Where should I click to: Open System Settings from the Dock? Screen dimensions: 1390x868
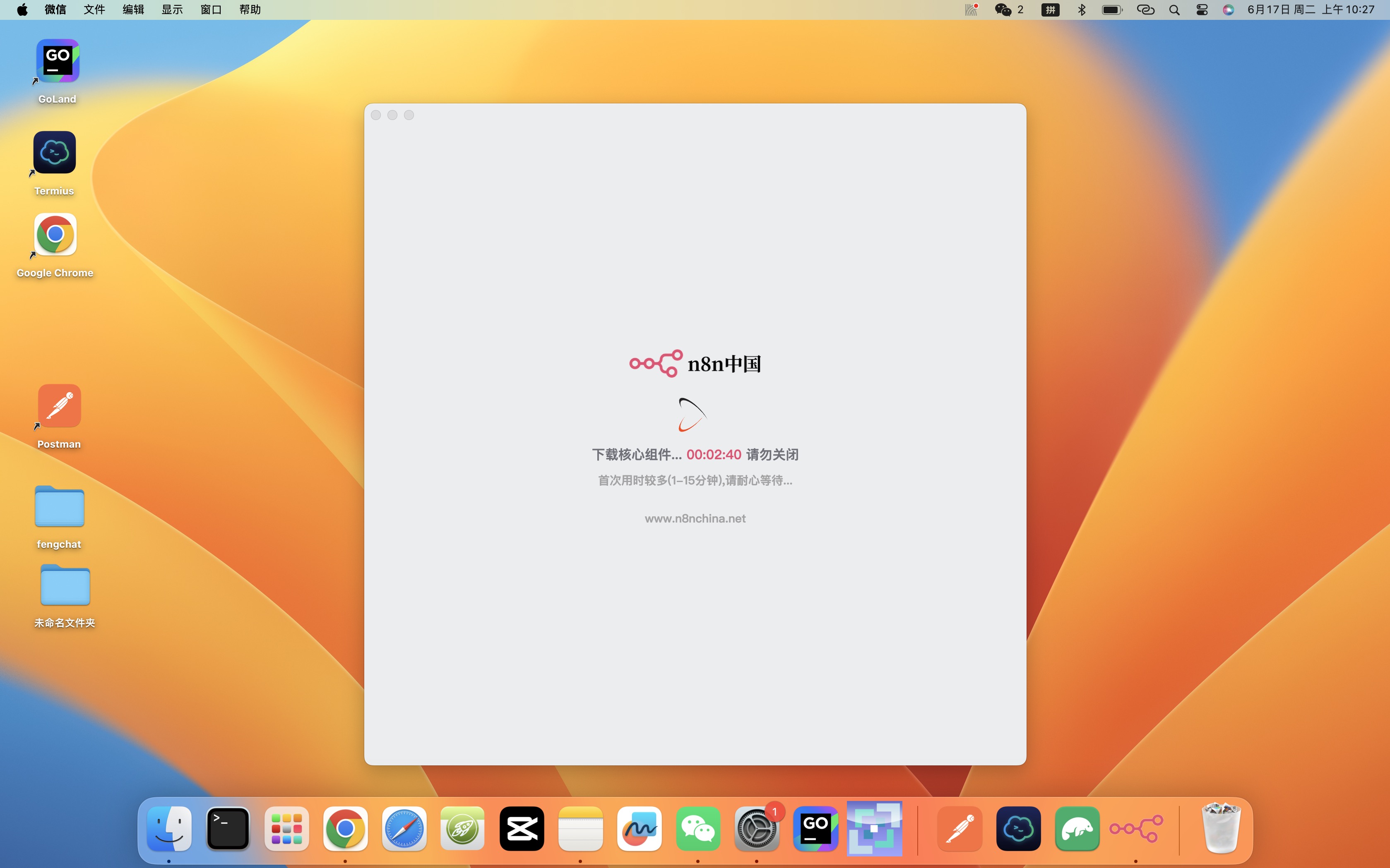[756, 828]
